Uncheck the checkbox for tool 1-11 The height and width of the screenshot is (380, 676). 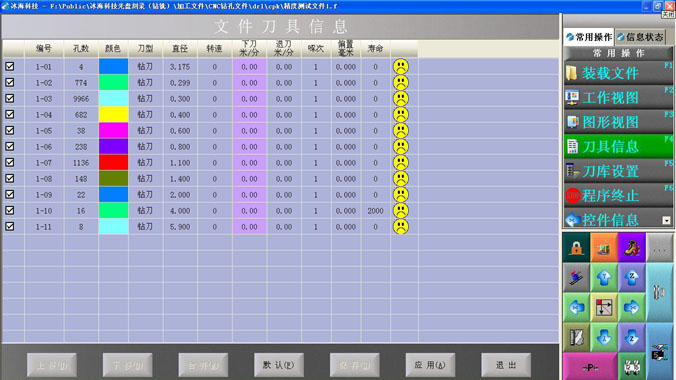[x=9, y=226]
